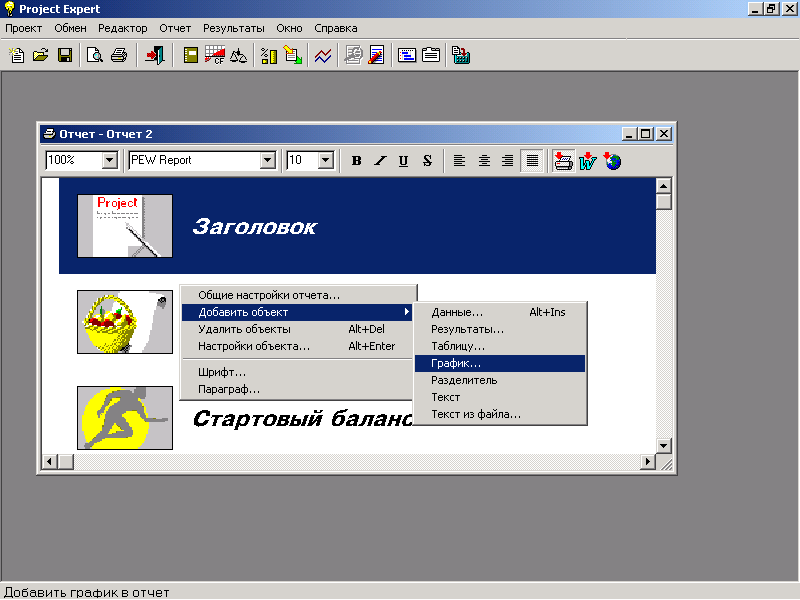Open the Cash Flow CF icon

pyautogui.click(x=215, y=55)
